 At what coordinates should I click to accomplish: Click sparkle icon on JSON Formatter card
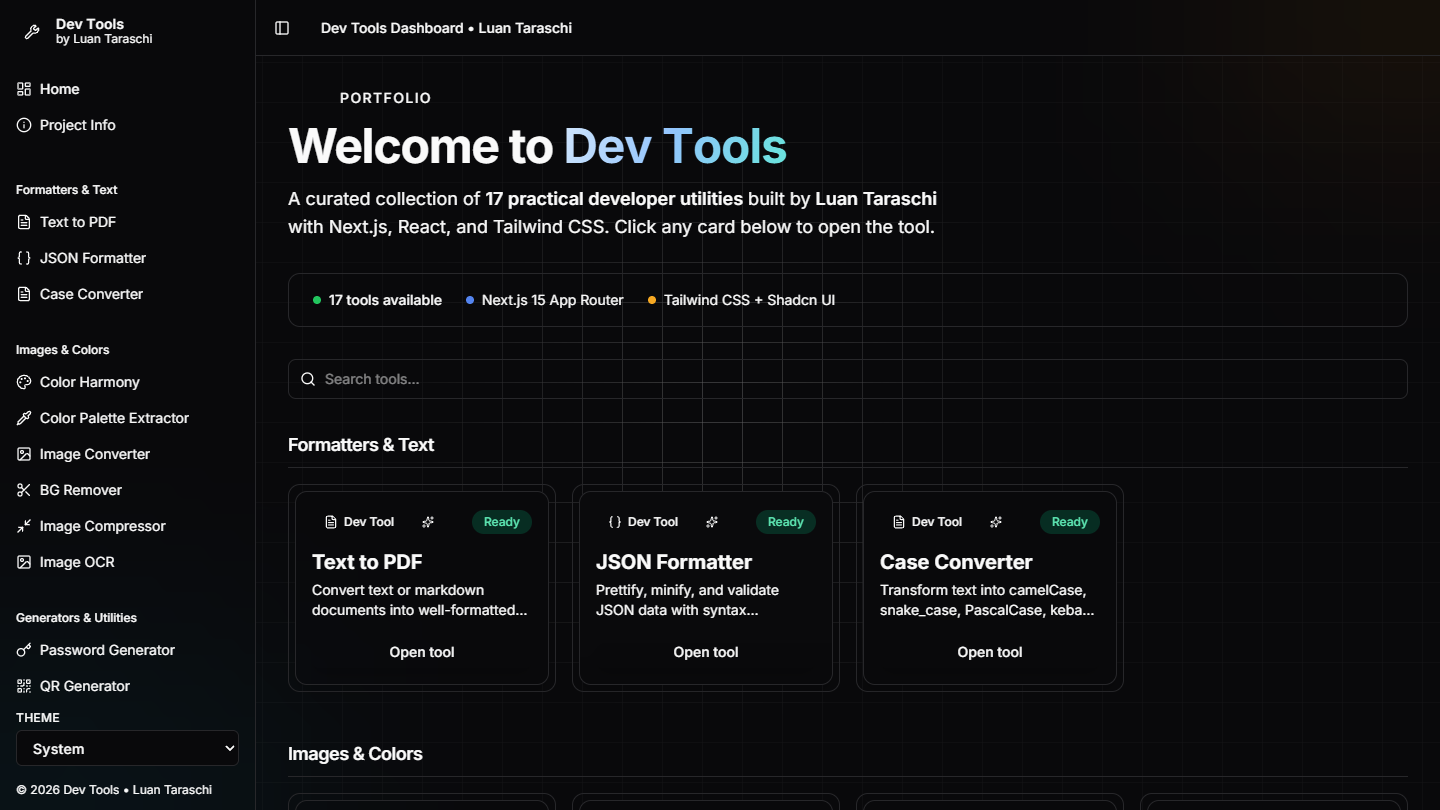tap(712, 522)
